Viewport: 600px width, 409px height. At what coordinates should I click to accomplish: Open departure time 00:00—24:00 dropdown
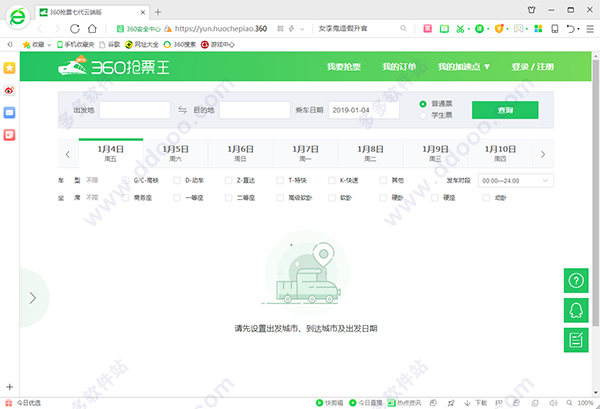coord(515,181)
